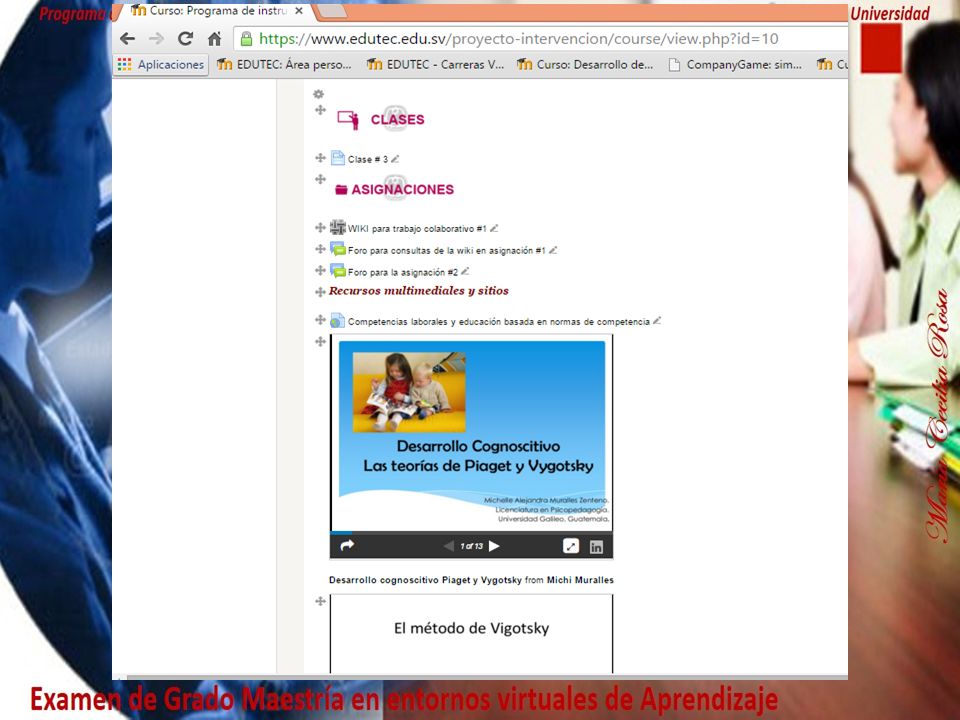This screenshot has width=960, height=720.
Task: Select the Curso: Programa de instru browser tab
Action: (210, 12)
